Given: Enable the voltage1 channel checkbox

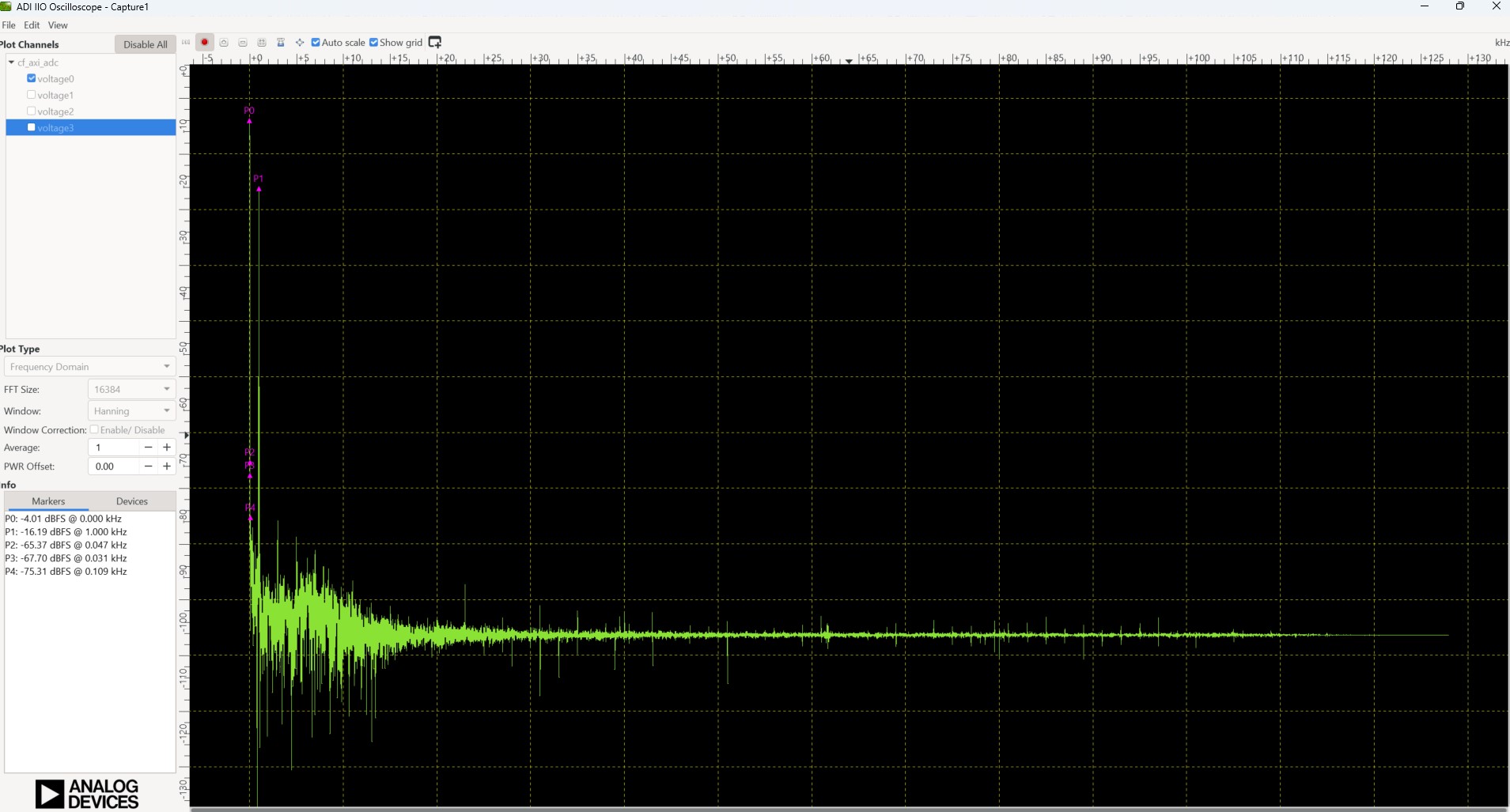Looking at the screenshot, I should (x=32, y=95).
